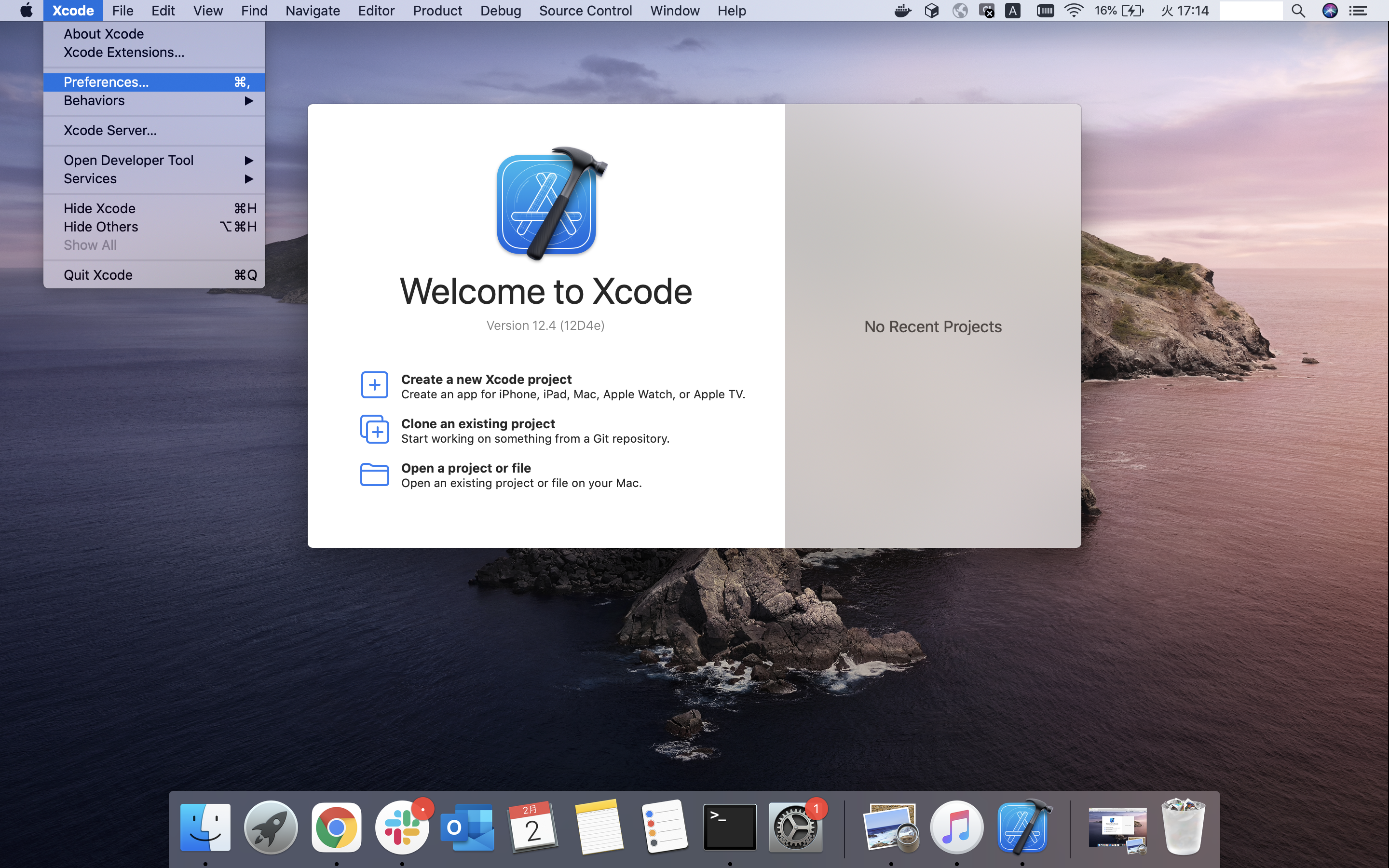The height and width of the screenshot is (868, 1389).
Task: Open the Apple menu icon
Action: click(x=27, y=10)
